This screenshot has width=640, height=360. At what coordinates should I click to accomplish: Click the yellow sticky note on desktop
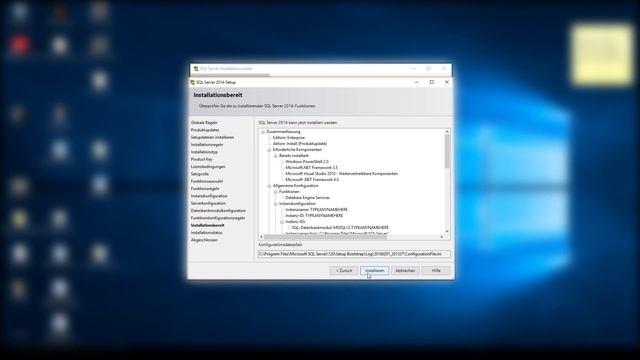coord(602,55)
